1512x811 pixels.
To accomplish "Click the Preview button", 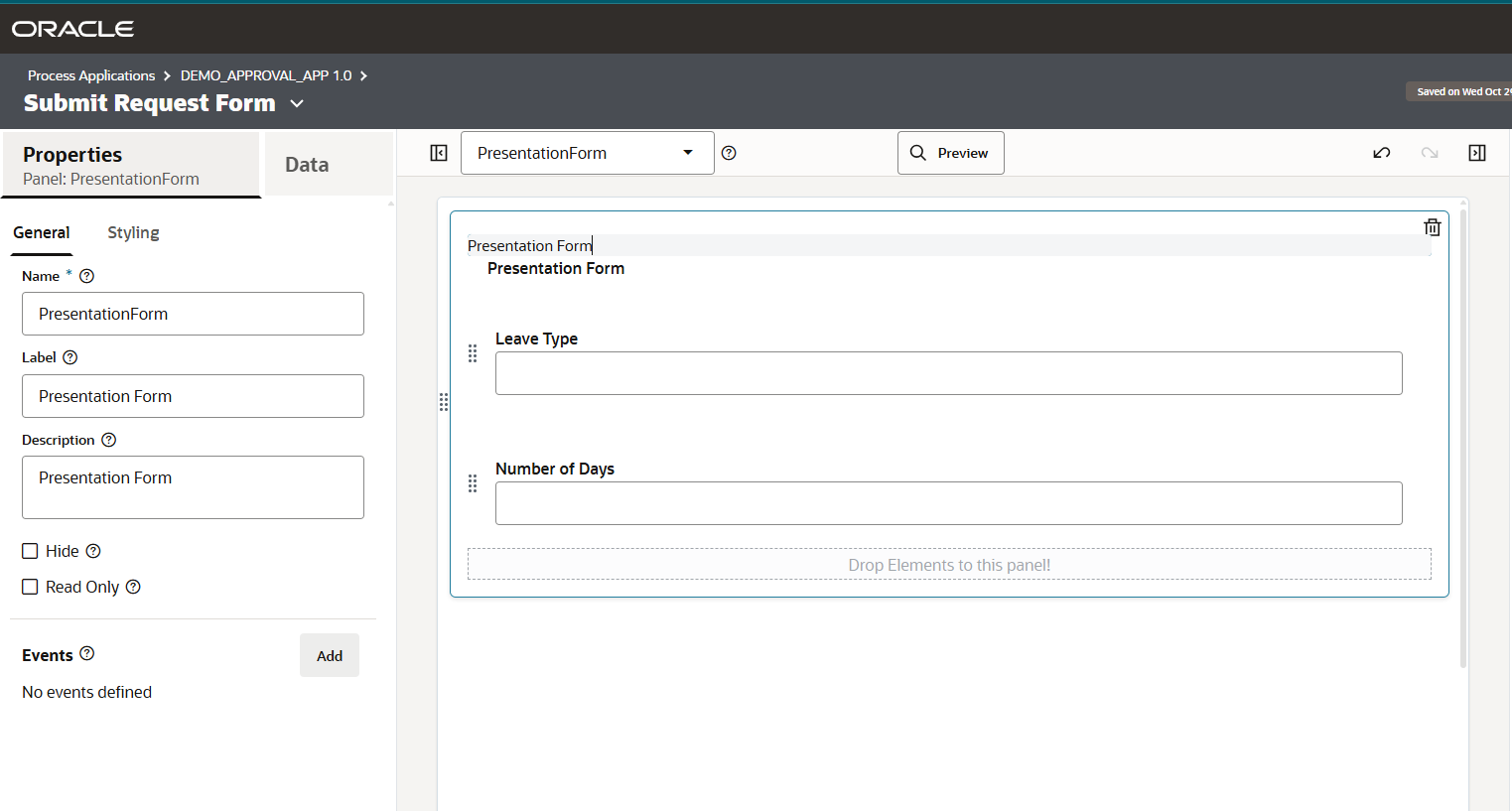I will 950,153.
